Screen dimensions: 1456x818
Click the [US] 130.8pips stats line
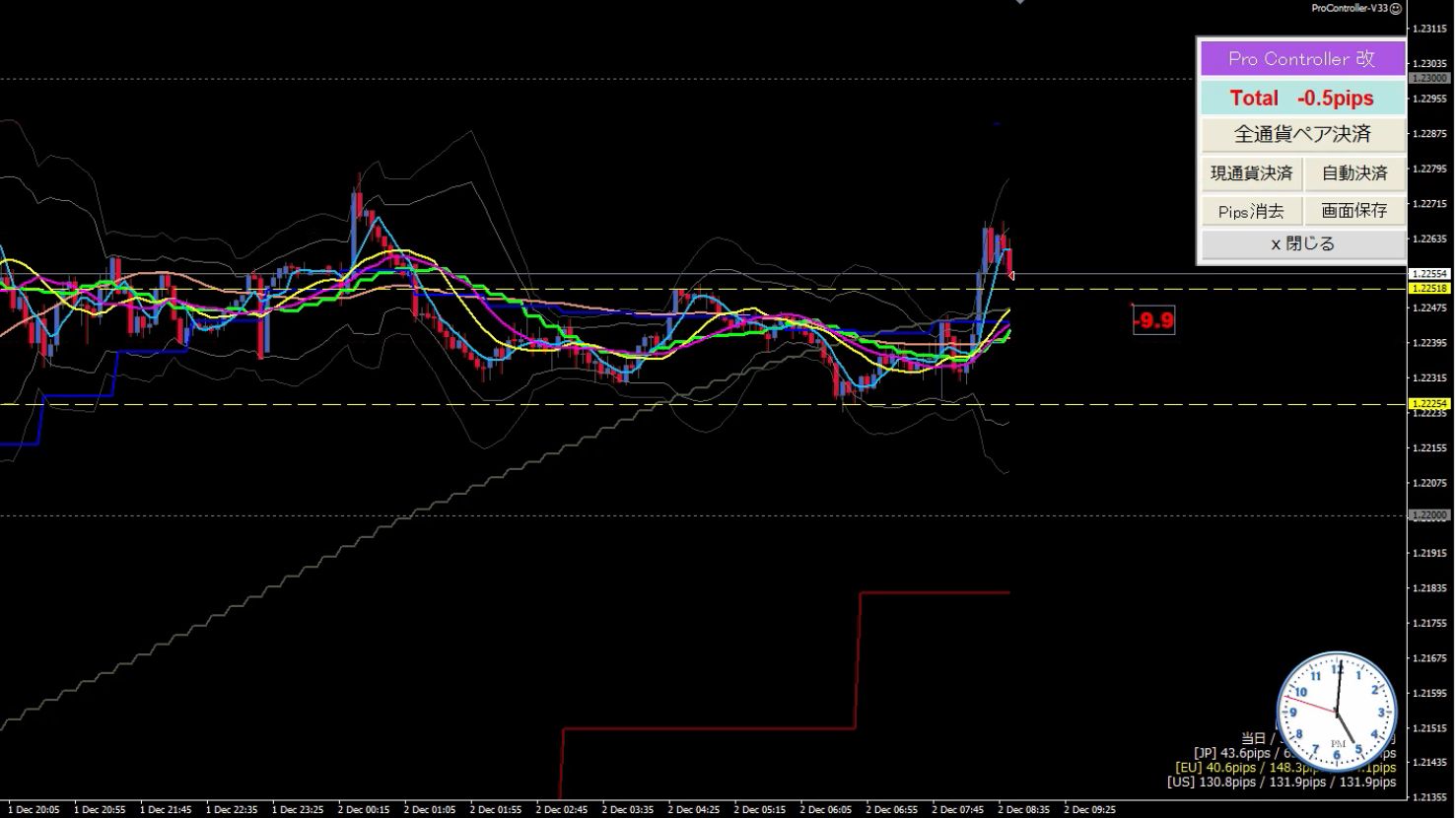coord(1281,783)
